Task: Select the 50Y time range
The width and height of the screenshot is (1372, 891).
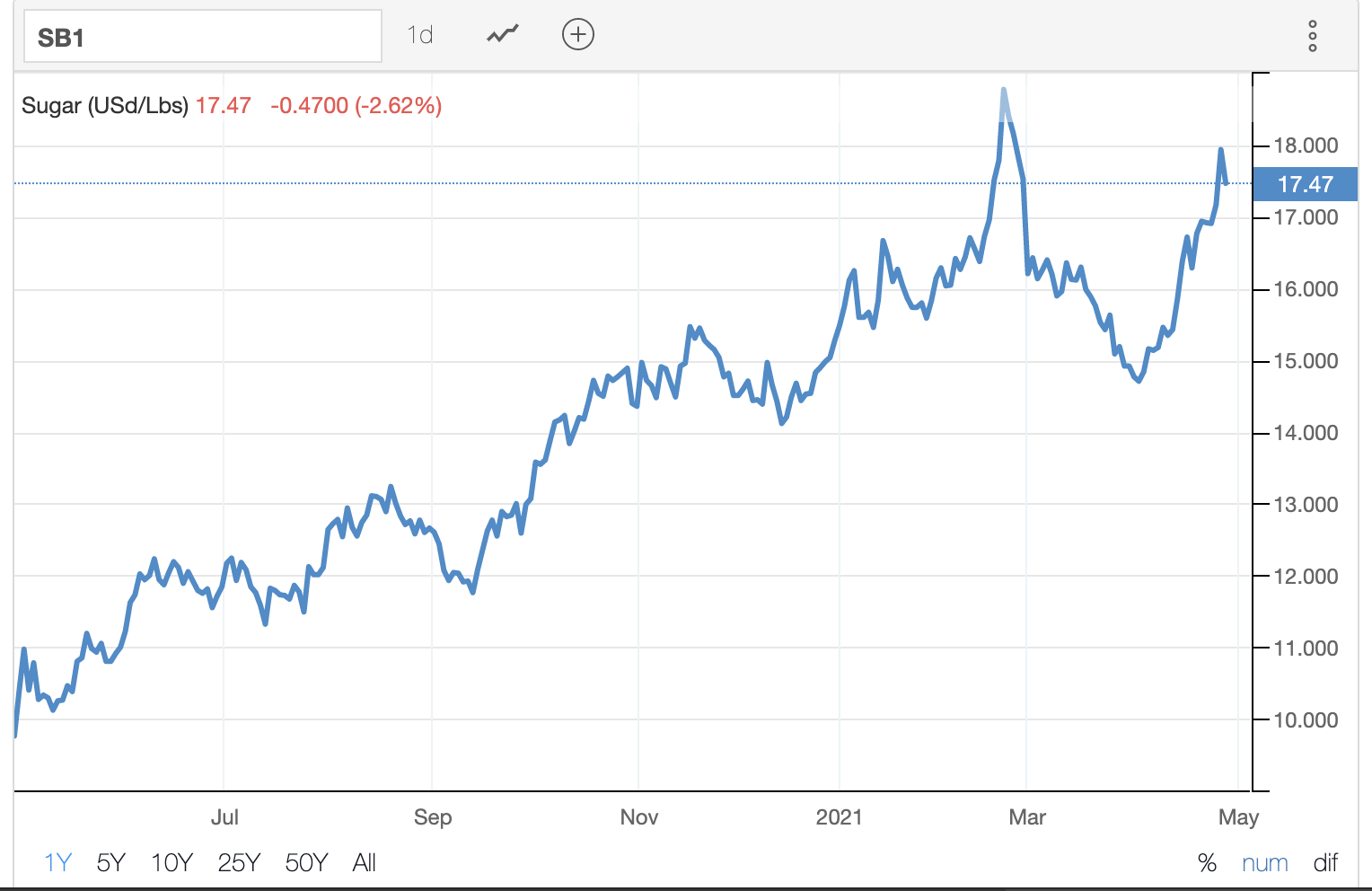Action: [306, 862]
